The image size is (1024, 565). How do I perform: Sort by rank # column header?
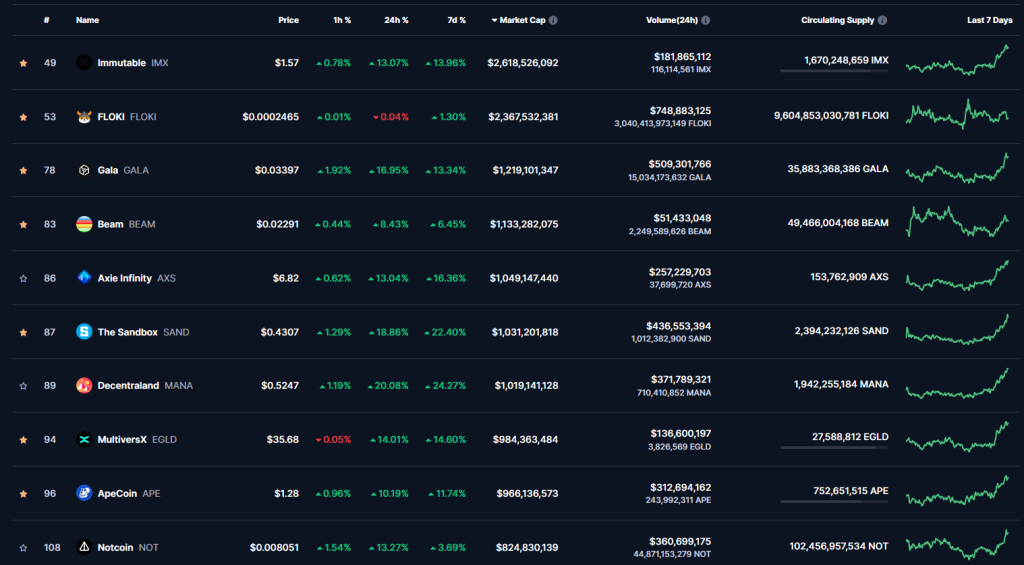click(46, 20)
